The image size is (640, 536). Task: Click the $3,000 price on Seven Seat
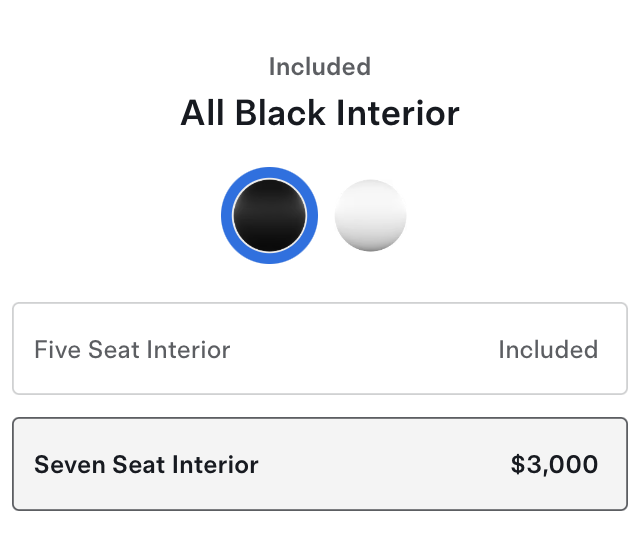point(554,465)
